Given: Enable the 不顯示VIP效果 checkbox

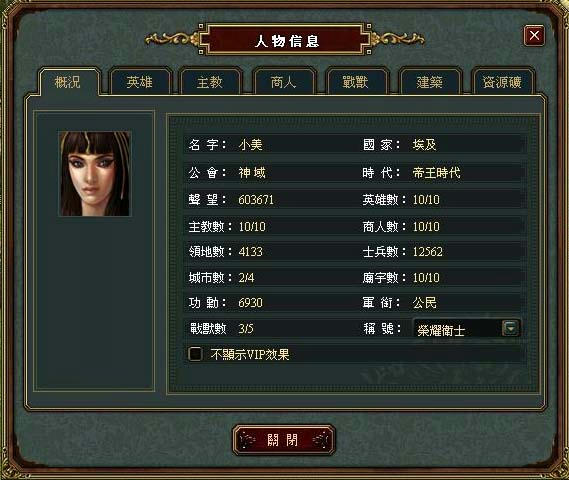Looking at the screenshot, I should (195, 354).
